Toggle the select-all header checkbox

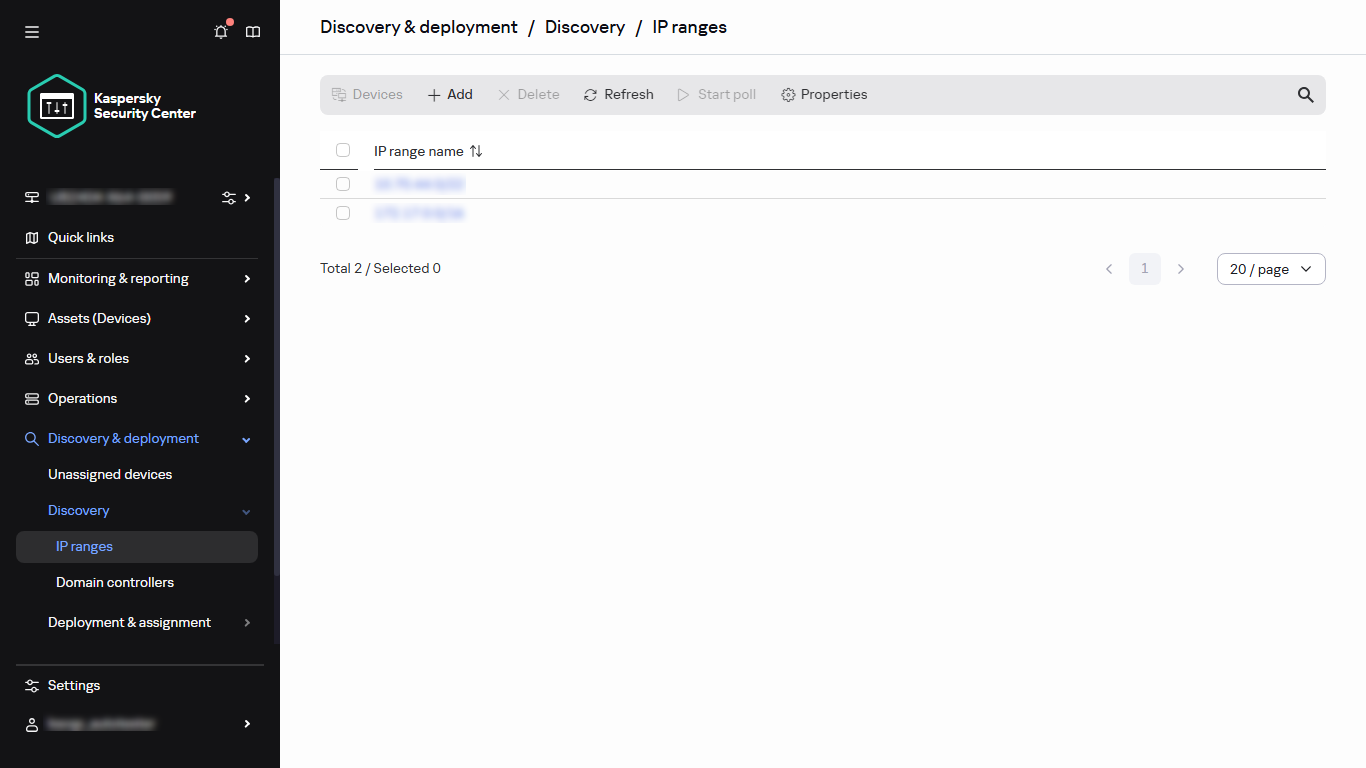click(343, 150)
